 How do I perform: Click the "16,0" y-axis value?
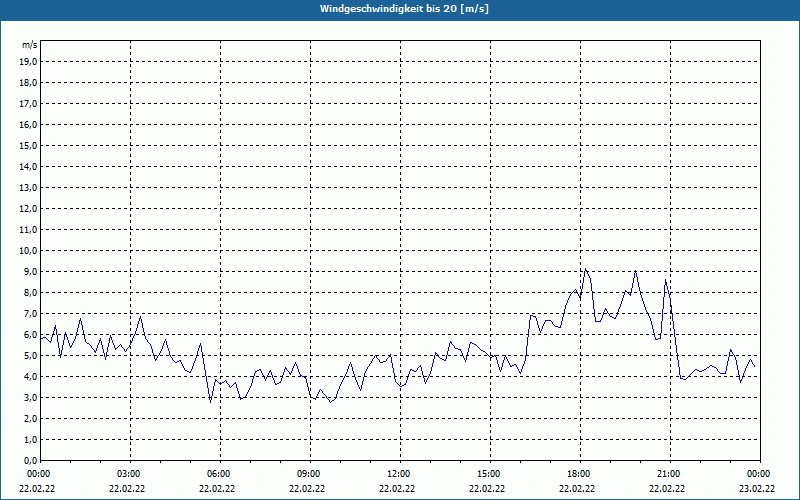28,124
